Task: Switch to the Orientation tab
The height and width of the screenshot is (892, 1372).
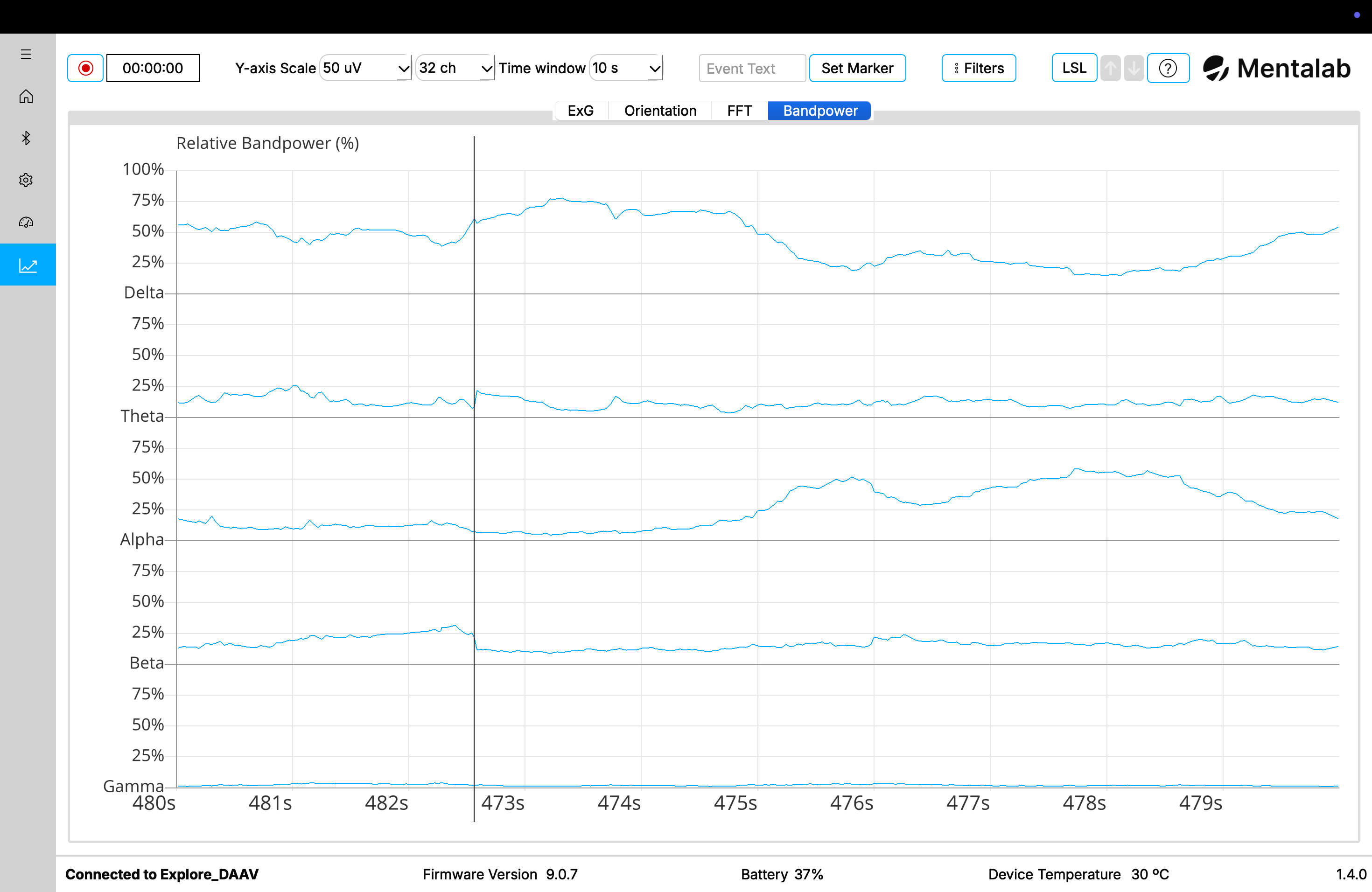Action: click(660, 111)
